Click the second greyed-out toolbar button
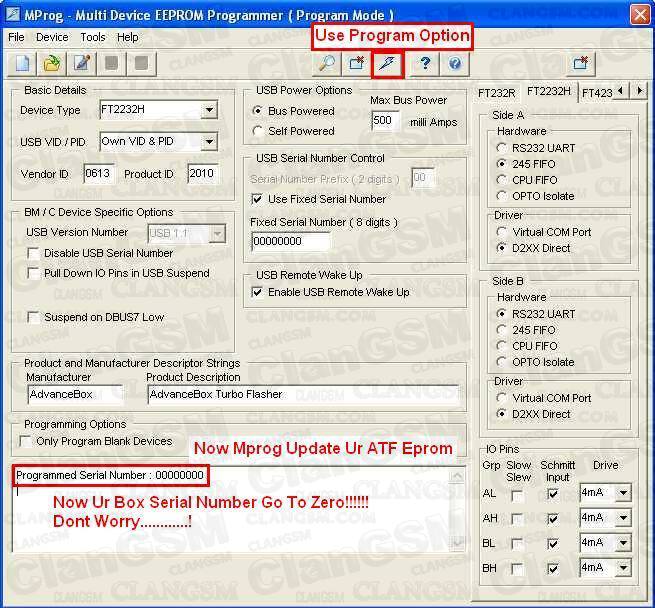Image resolution: width=655 pixels, height=608 pixels. (x=141, y=64)
